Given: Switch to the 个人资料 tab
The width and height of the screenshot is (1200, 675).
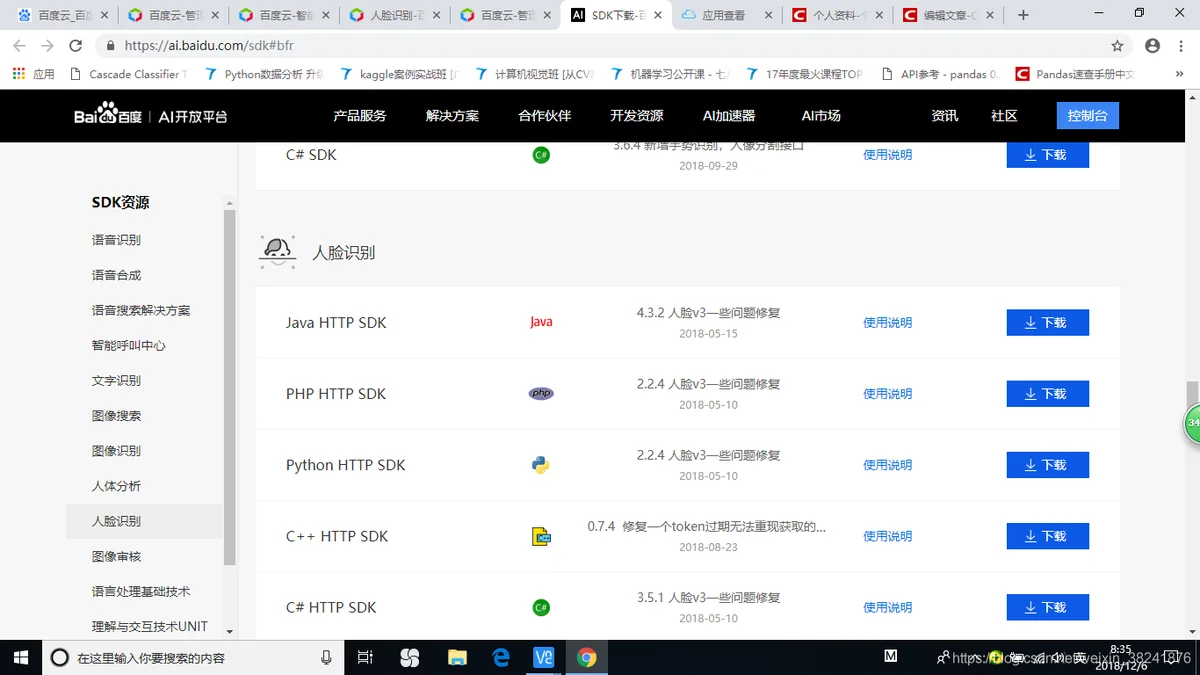Looking at the screenshot, I should point(837,15).
